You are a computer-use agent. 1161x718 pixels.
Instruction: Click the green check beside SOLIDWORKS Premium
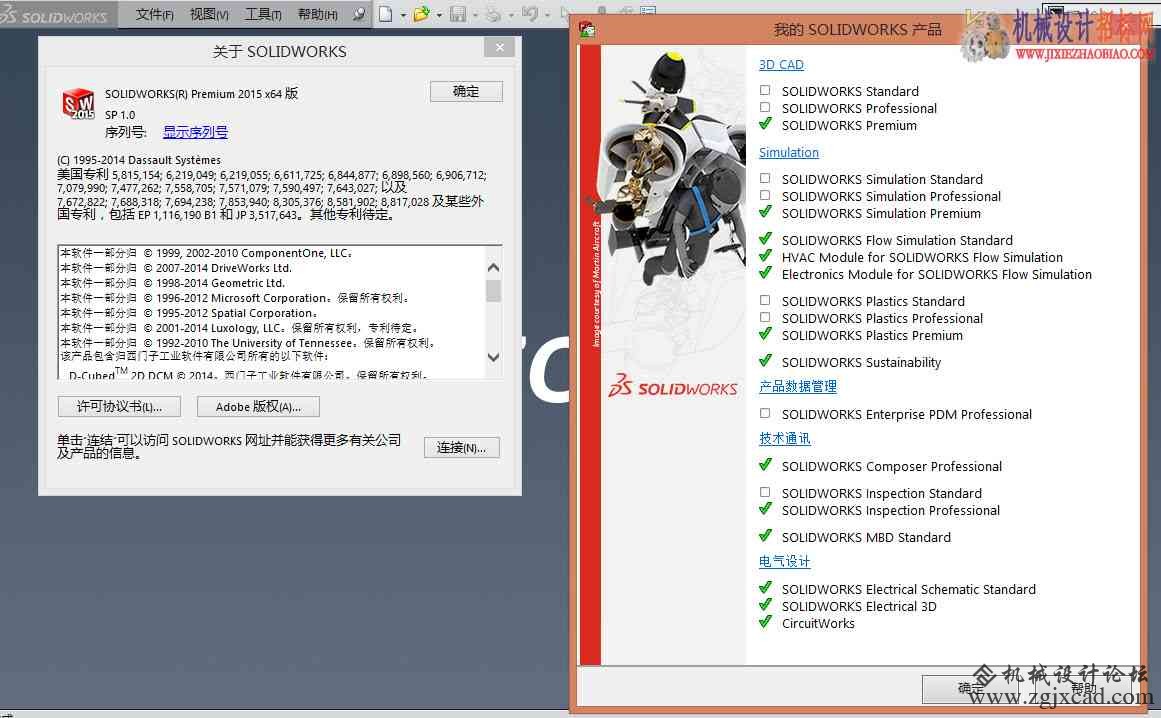coord(766,124)
